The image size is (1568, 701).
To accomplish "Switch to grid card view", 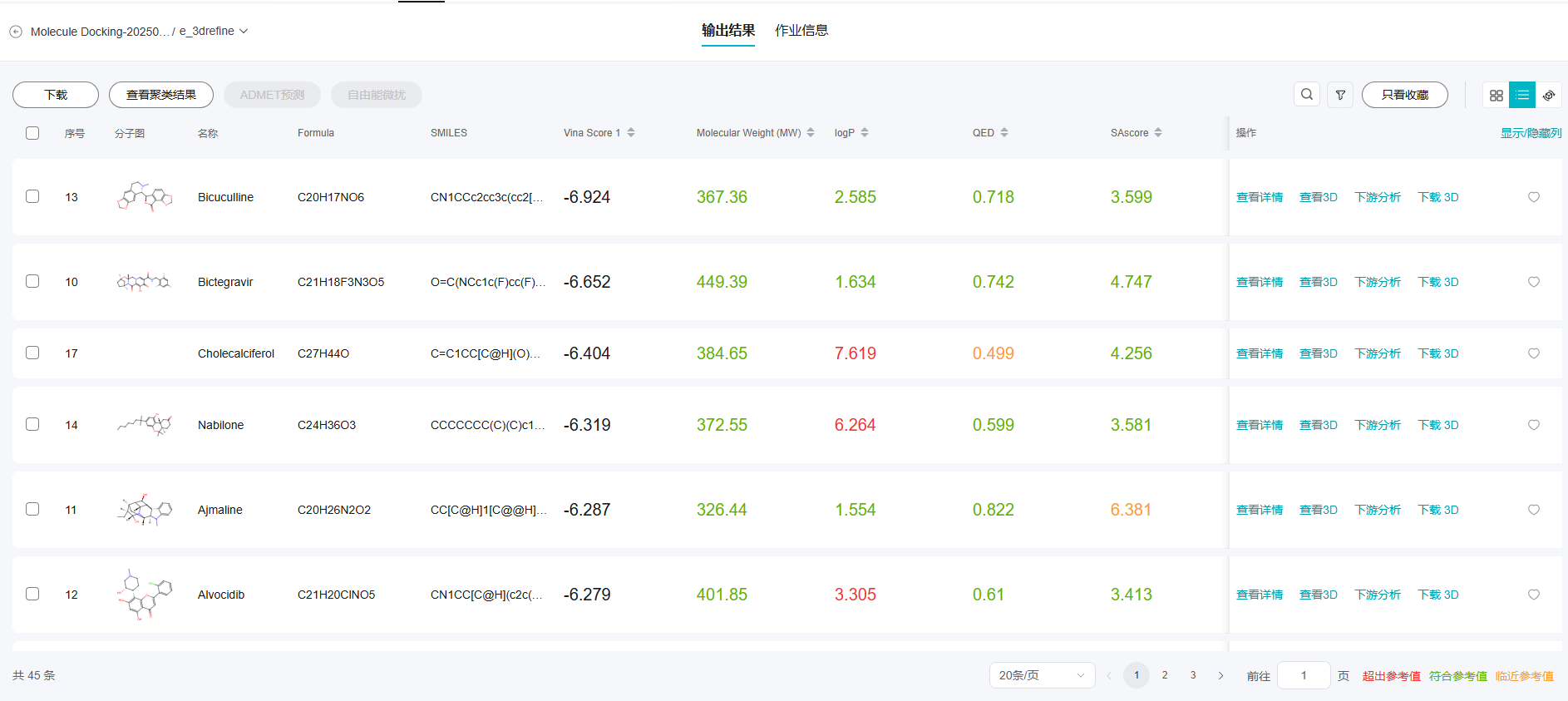I will (1496, 95).
